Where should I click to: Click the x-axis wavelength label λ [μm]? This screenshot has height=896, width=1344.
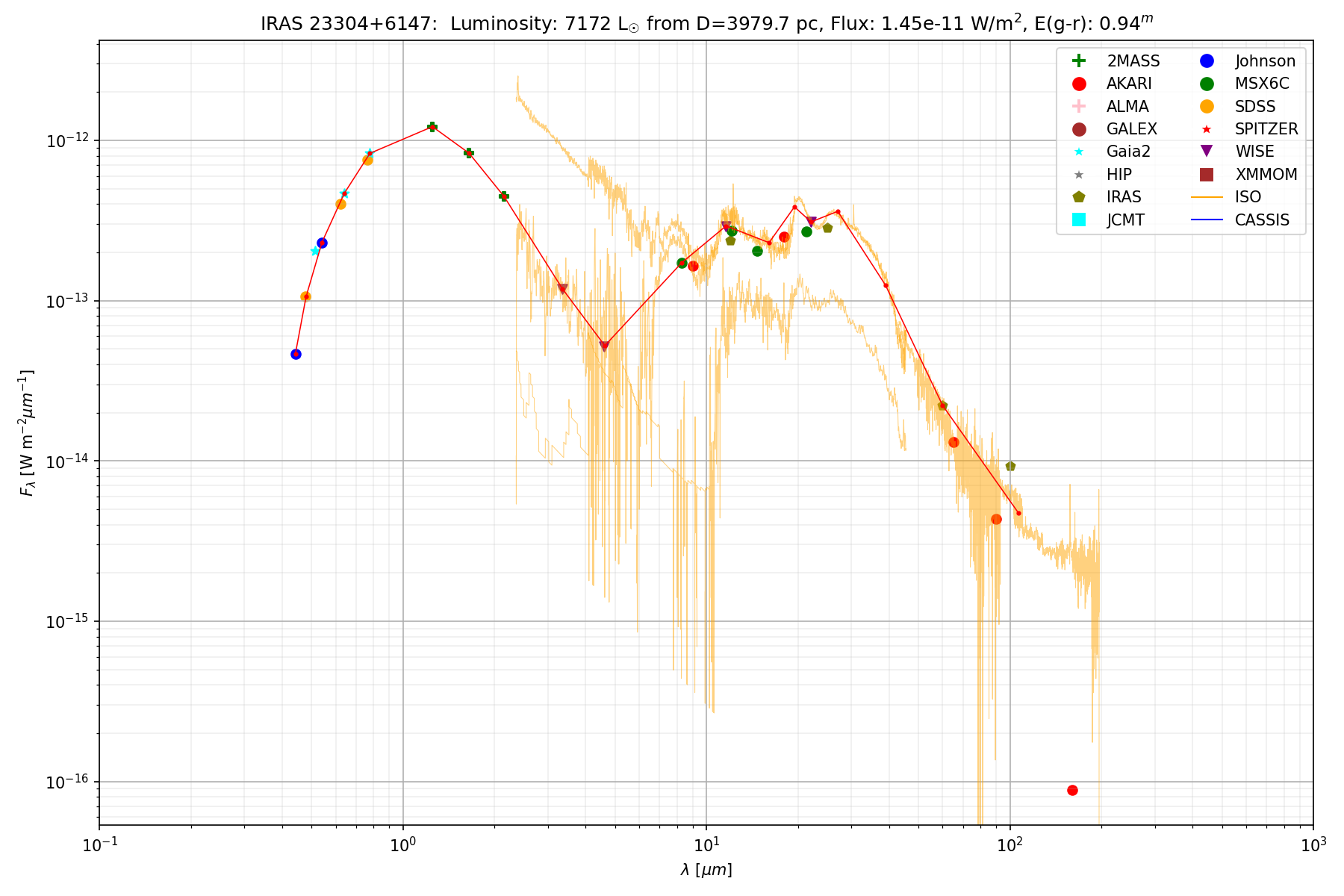pyautogui.click(x=706, y=870)
